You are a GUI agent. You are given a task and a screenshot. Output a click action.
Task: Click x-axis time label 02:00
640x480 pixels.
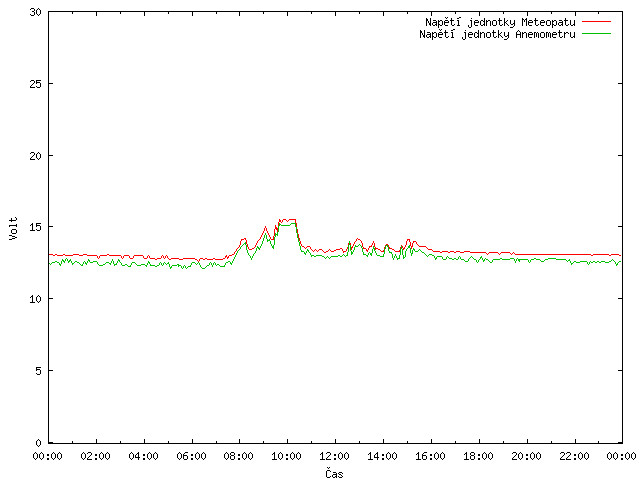pos(95,456)
